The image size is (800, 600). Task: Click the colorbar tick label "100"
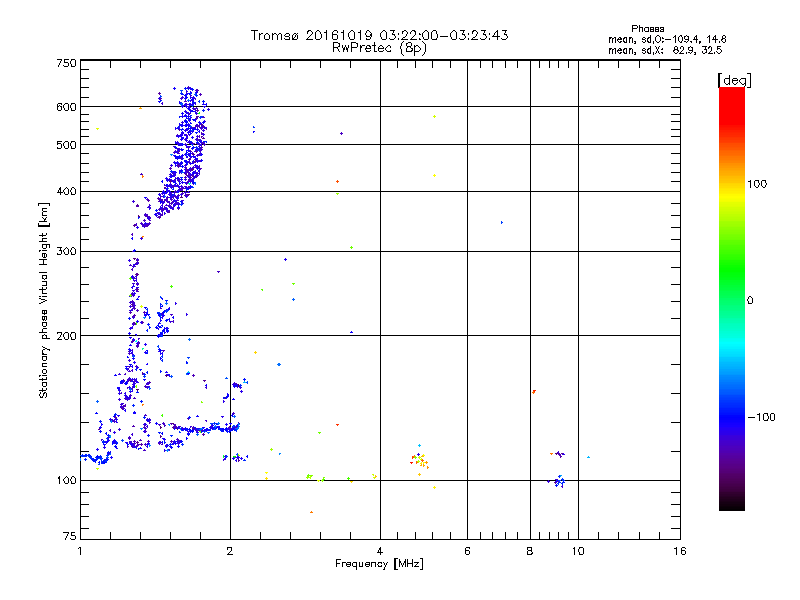coord(757,184)
